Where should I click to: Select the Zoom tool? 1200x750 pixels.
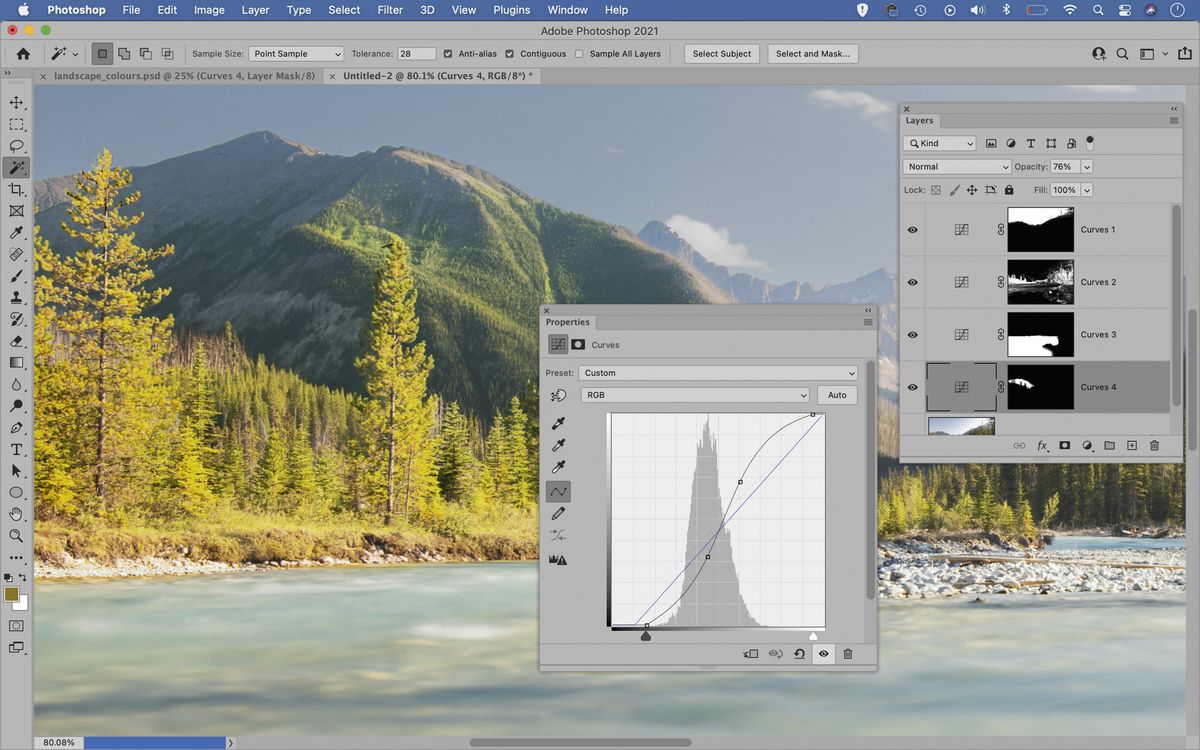[16, 536]
